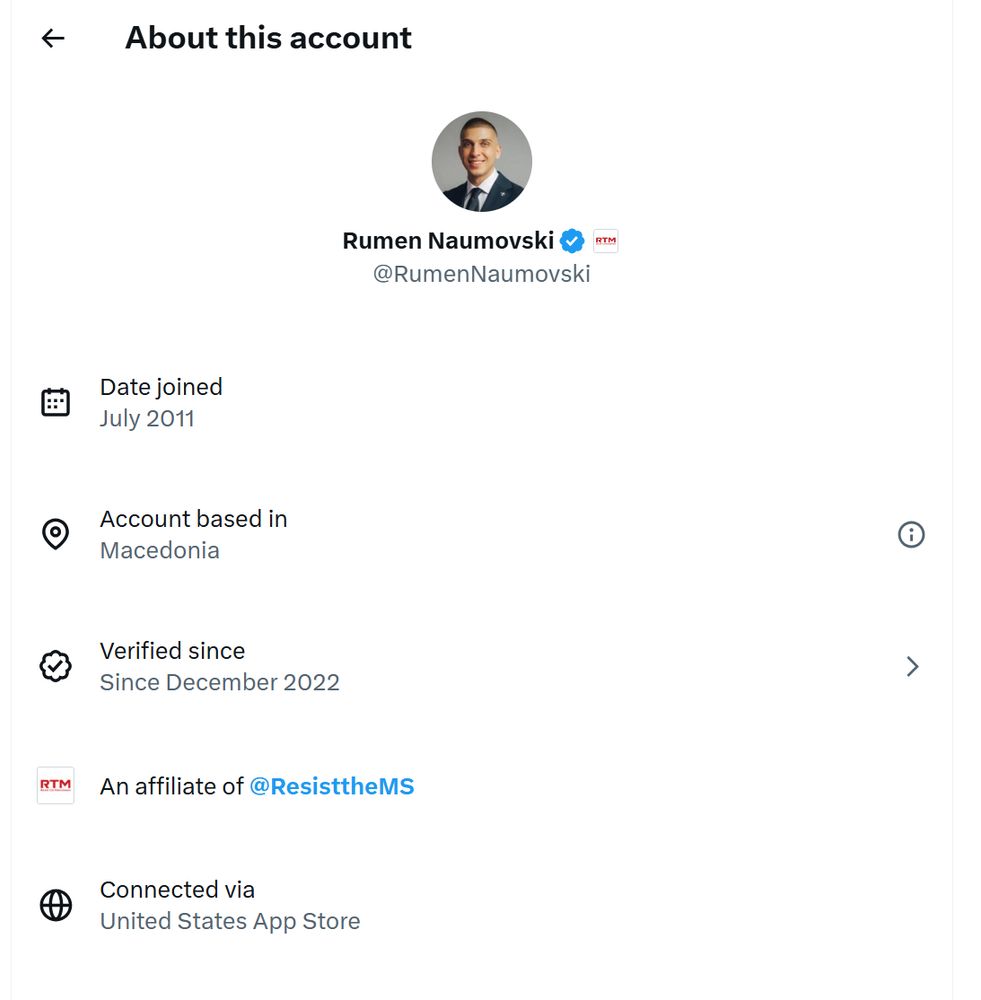The image size is (981, 1000).
Task: Click the outlined verified badge icon
Action: point(55,666)
